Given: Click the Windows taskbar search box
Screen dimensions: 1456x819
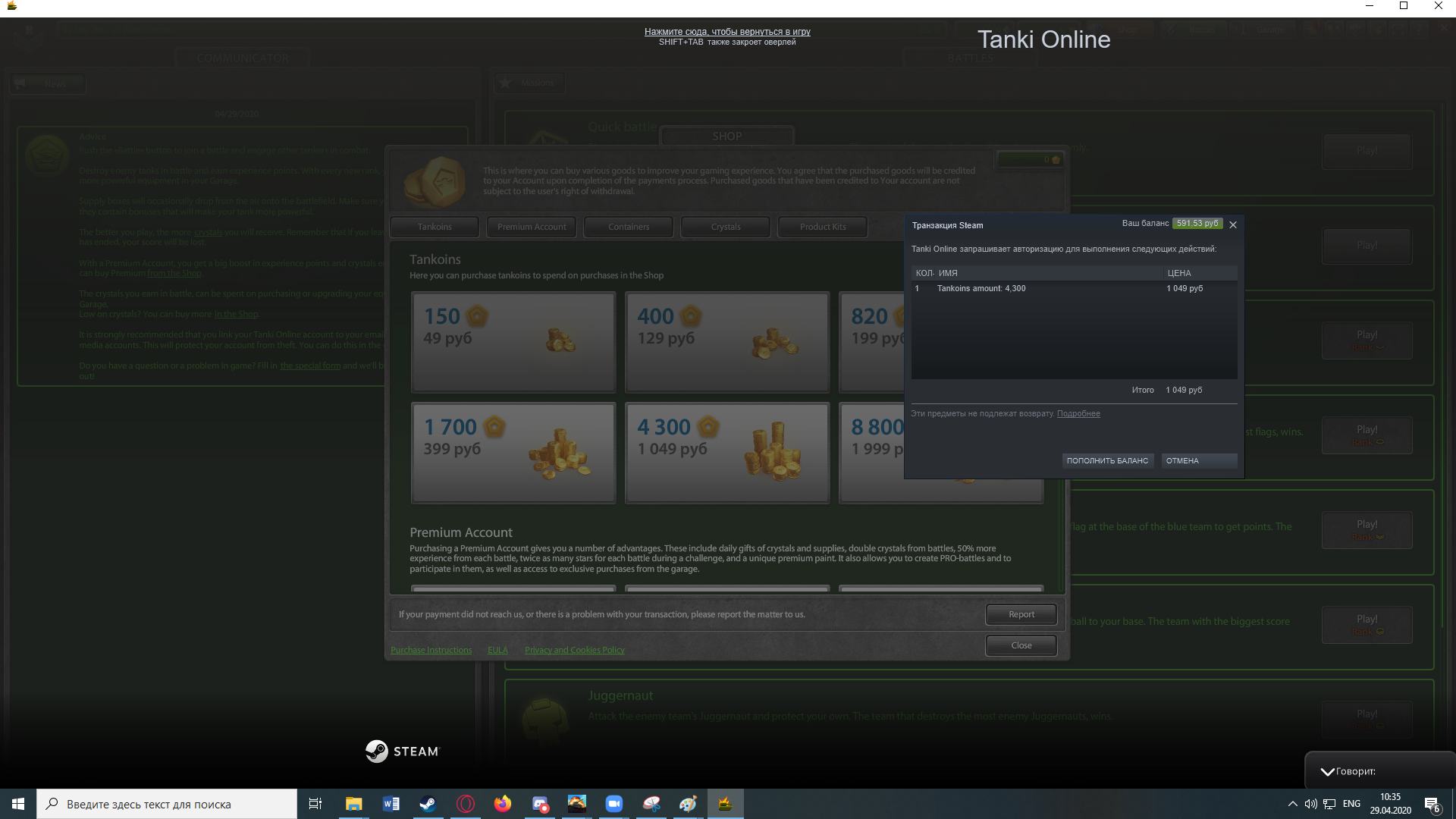Looking at the screenshot, I should (167, 804).
